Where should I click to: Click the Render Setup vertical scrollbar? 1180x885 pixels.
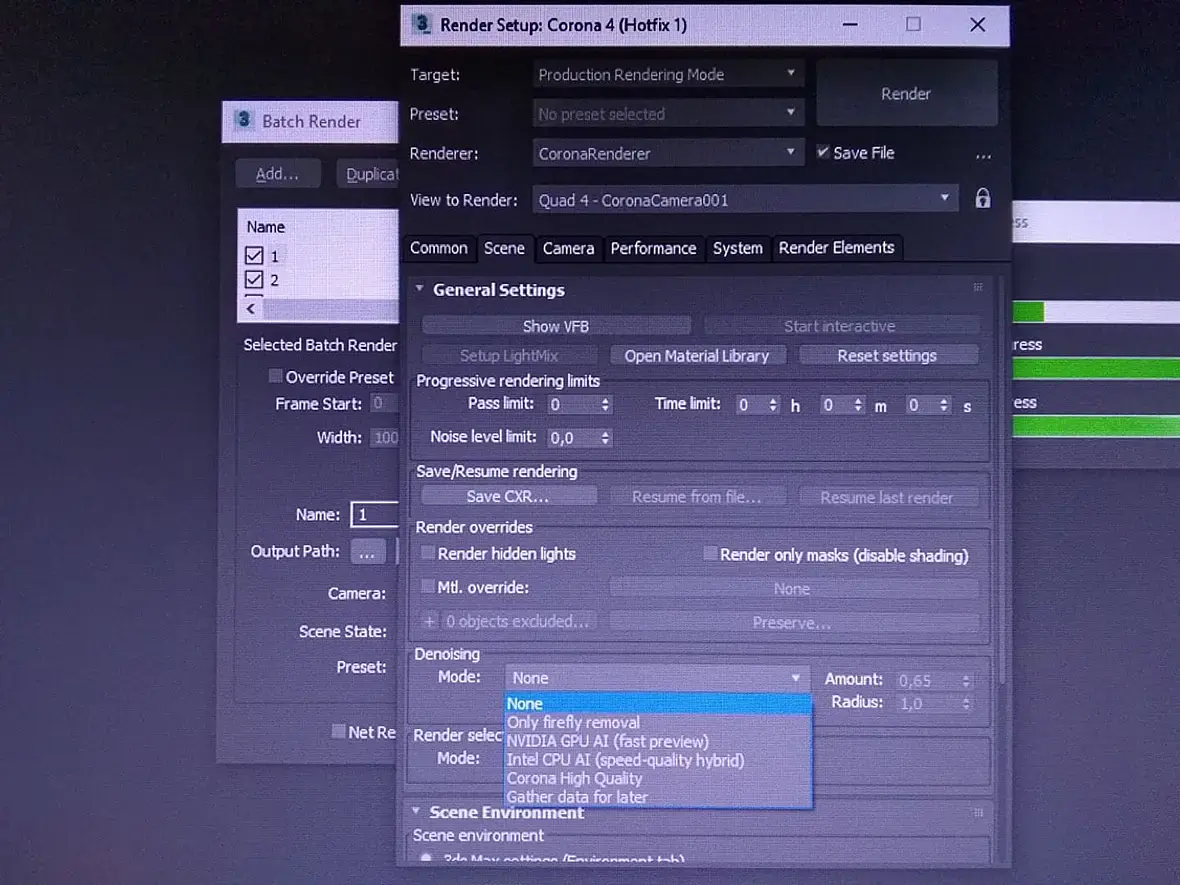(1002, 482)
